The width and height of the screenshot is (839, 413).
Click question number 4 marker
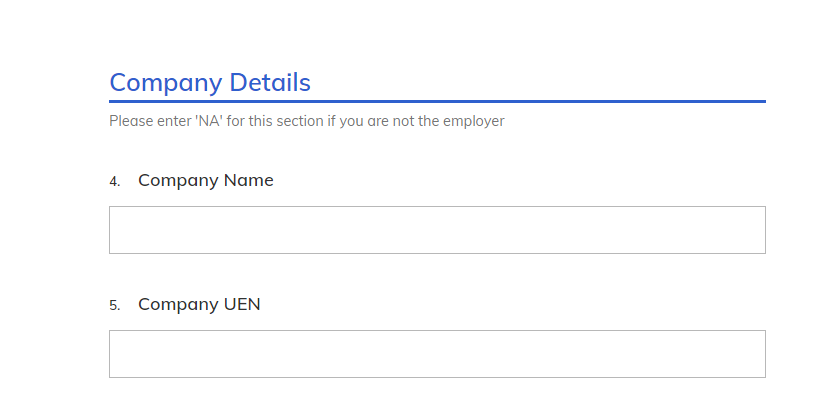[x=114, y=182]
